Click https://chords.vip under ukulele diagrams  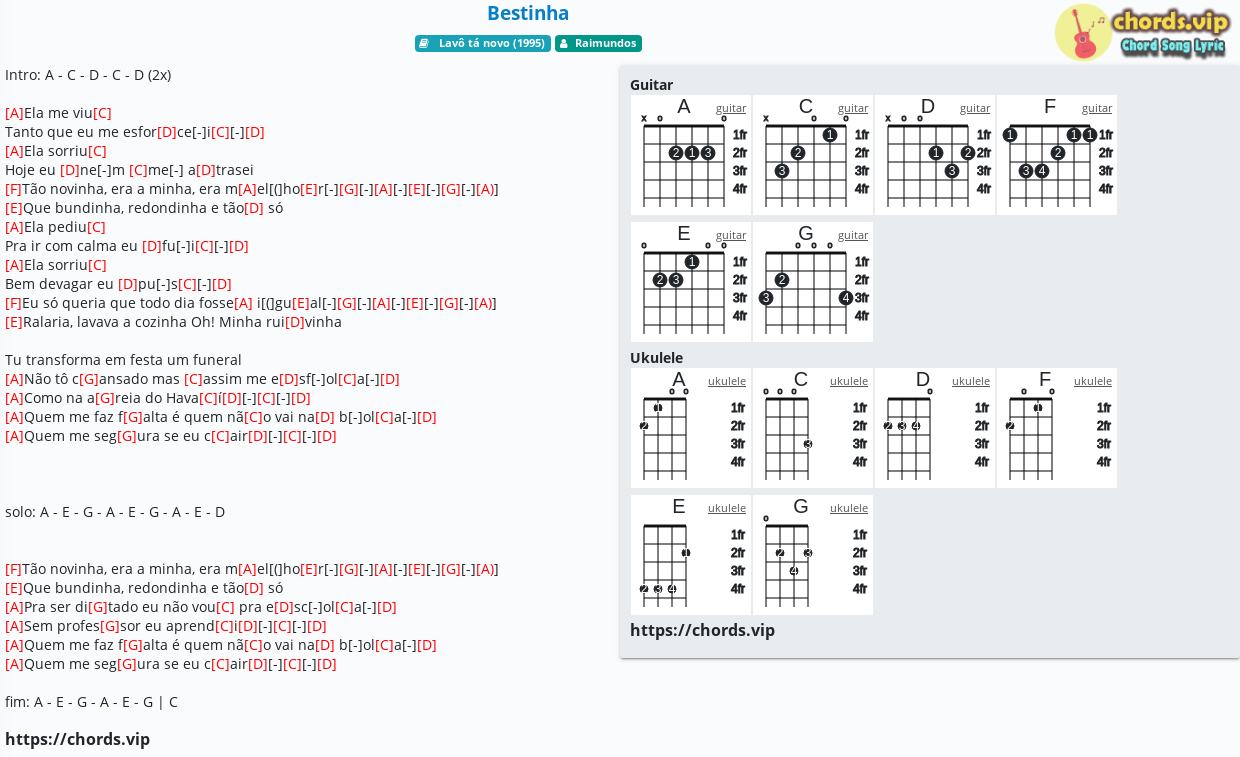(x=702, y=630)
